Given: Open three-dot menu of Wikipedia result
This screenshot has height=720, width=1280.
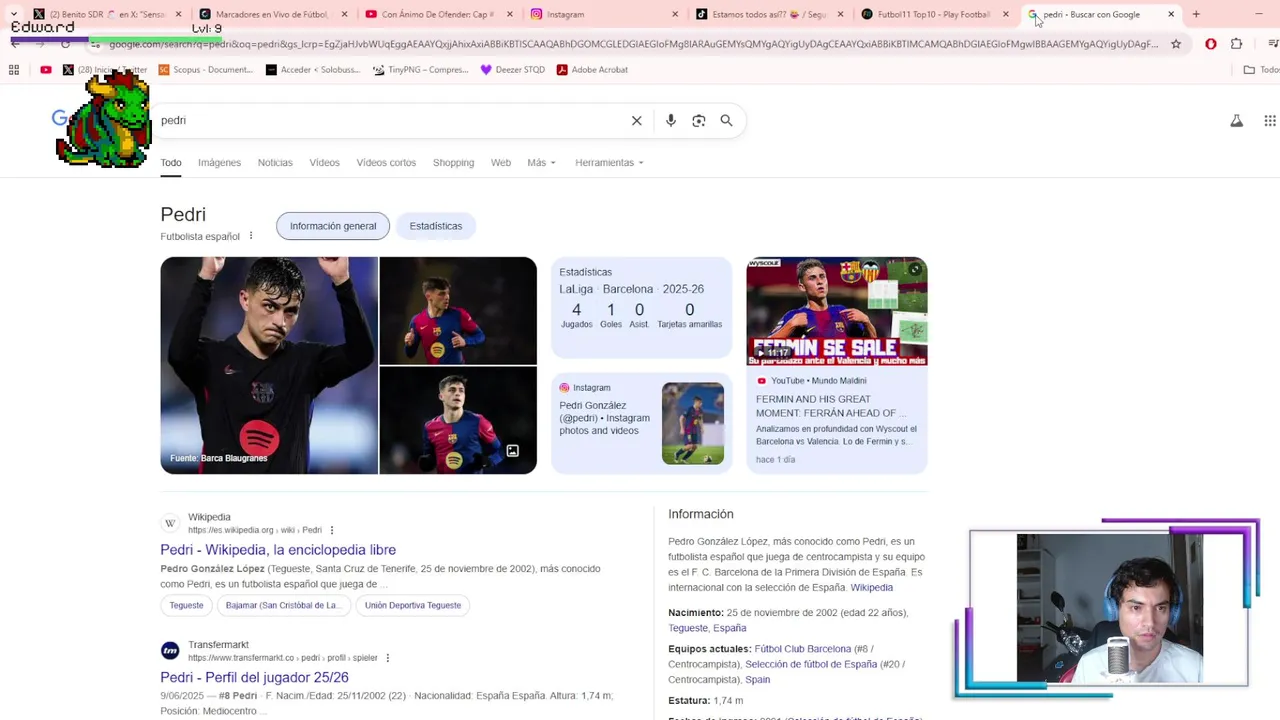Looking at the screenshot, I should pos(332,530).
